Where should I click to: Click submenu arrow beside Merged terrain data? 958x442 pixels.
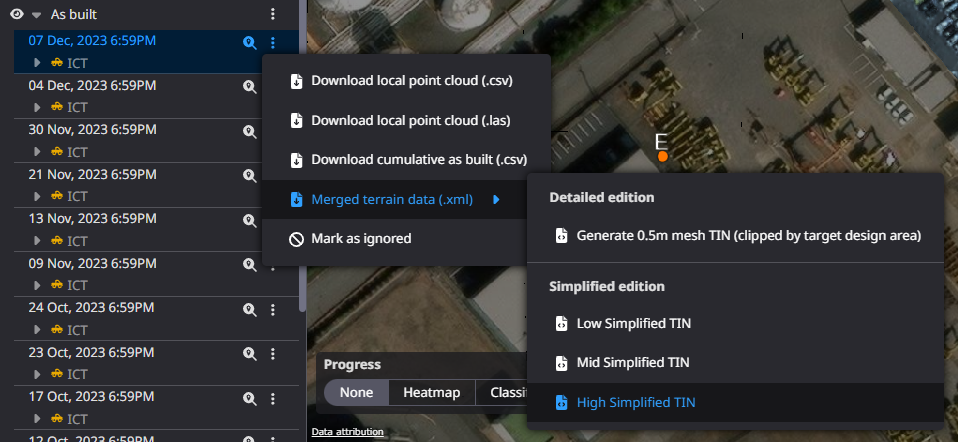point(496,199)
